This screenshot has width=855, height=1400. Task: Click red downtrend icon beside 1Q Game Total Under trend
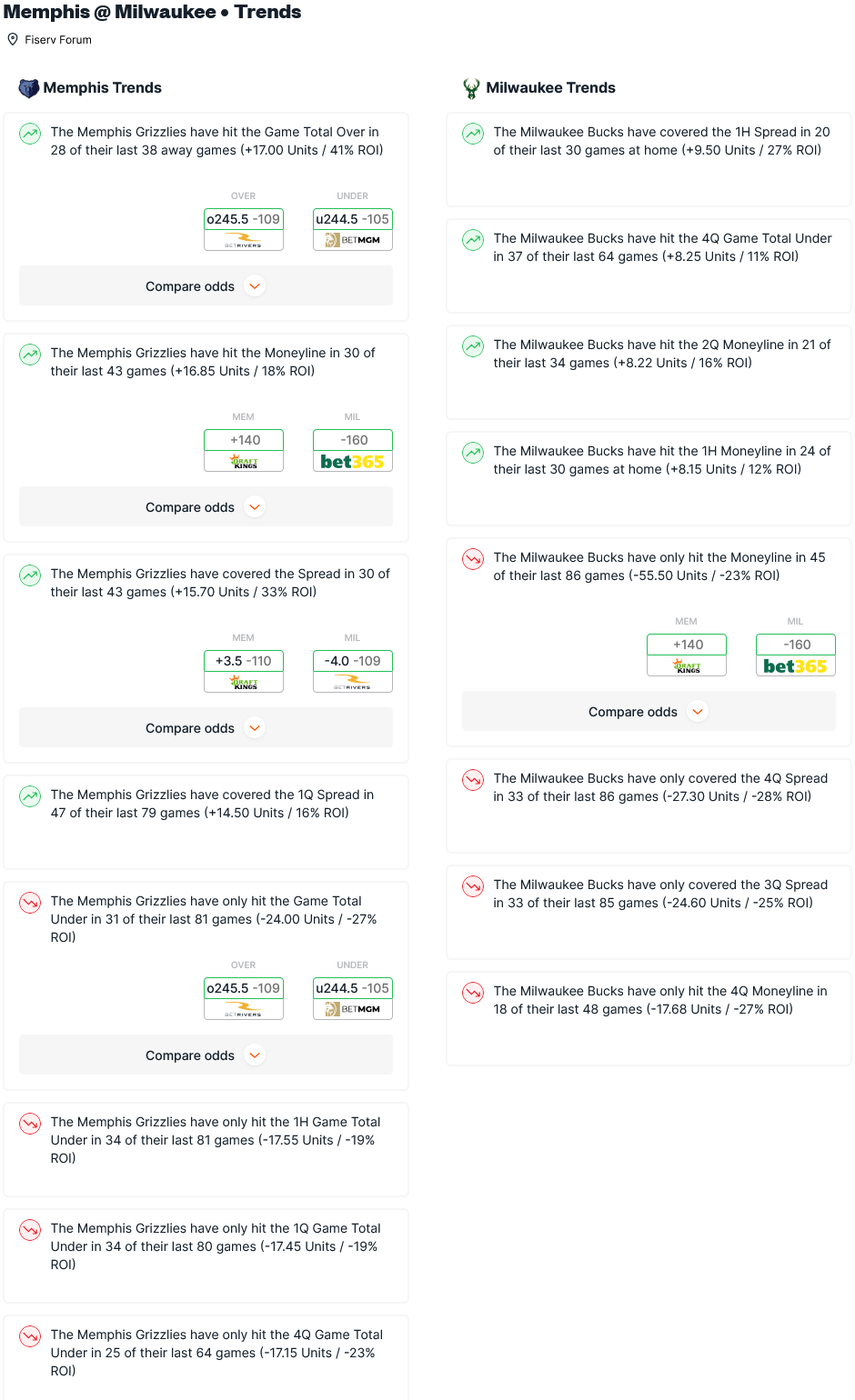[30, 1230]
